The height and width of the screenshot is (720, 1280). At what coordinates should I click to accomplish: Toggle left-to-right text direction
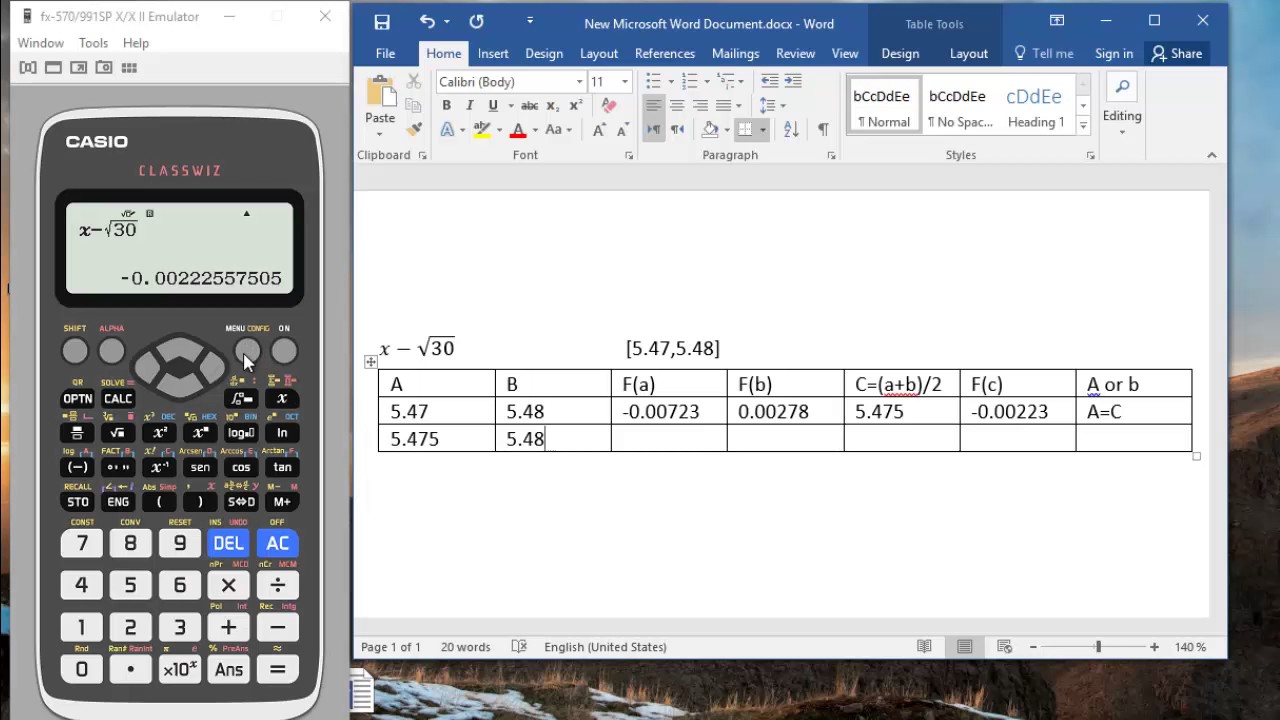coord(653,129)
